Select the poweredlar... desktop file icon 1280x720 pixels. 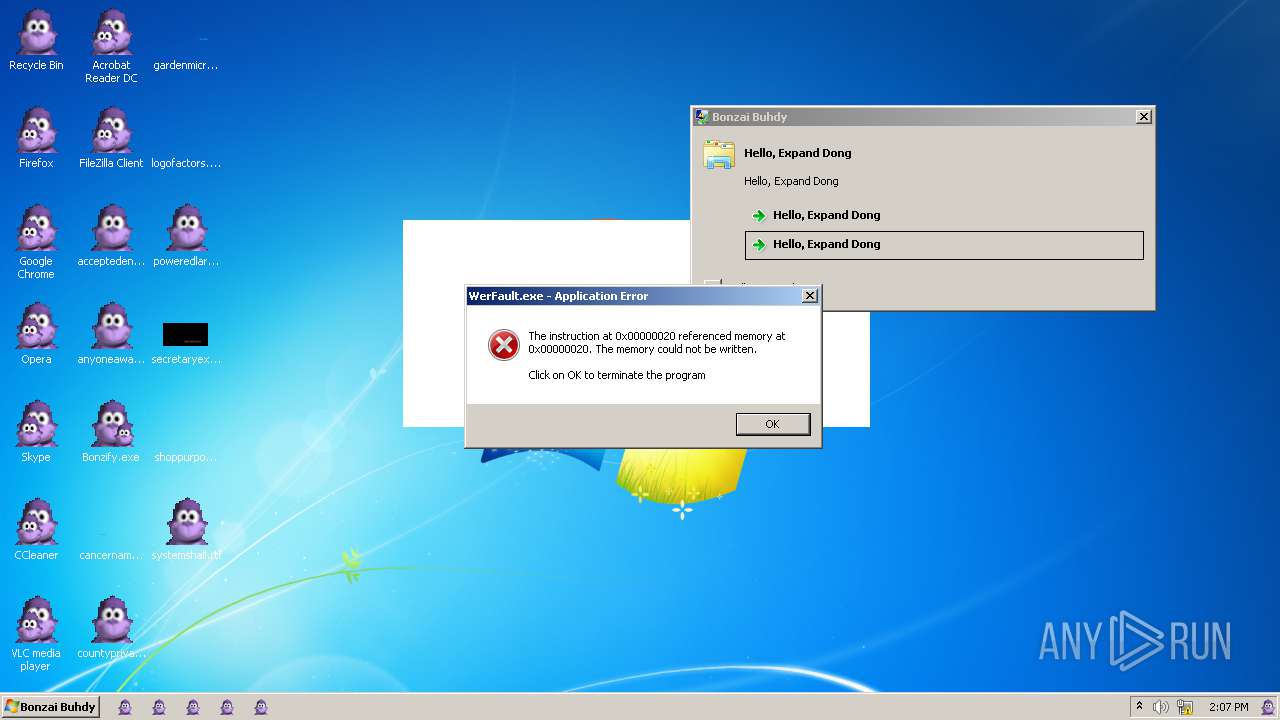pyautogui.click(x=186, y=236)
